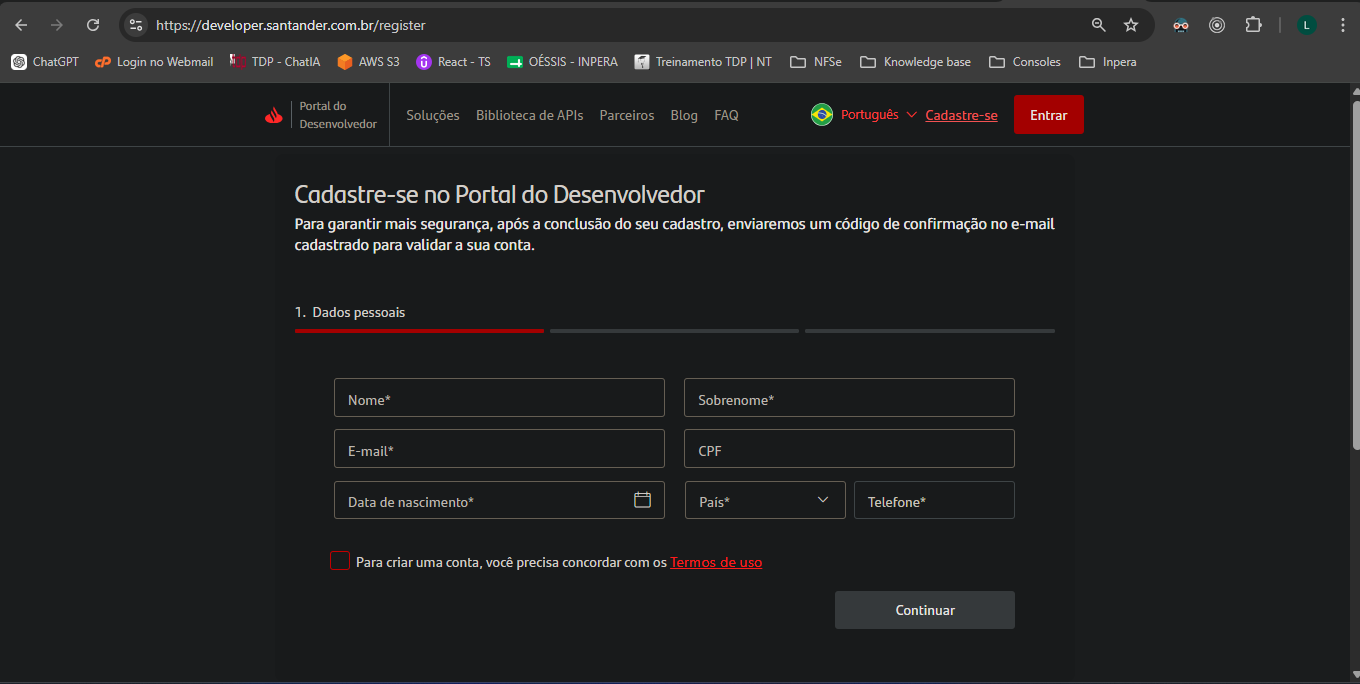Open the Blog page
1360x684 pixels.
(x=684, y=115)
